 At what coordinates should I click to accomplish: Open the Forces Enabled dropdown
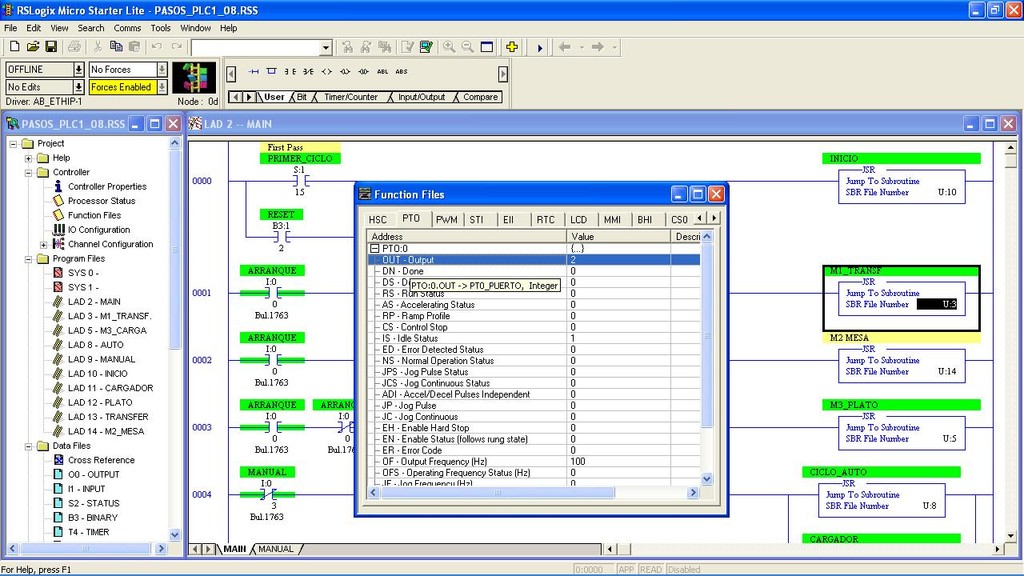161,87
